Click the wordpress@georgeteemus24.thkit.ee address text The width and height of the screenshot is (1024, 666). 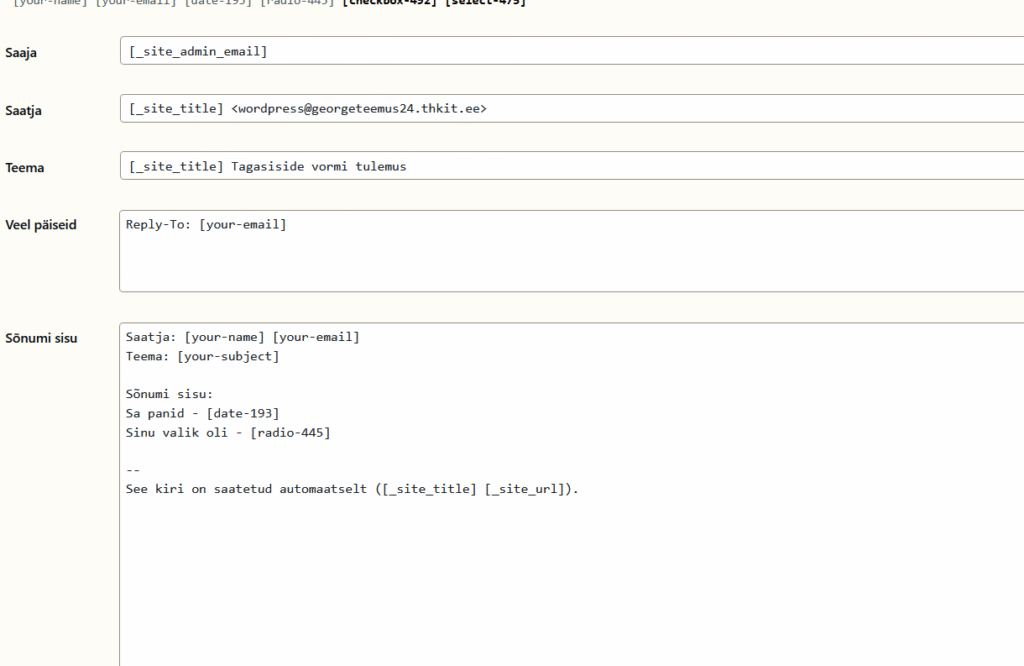coord(359,108)
